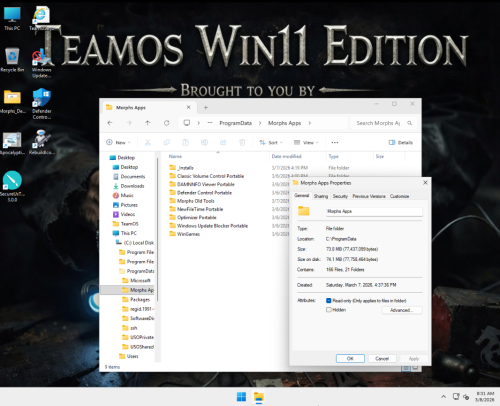Click the Share toolbar icon

tap(223, 143)
